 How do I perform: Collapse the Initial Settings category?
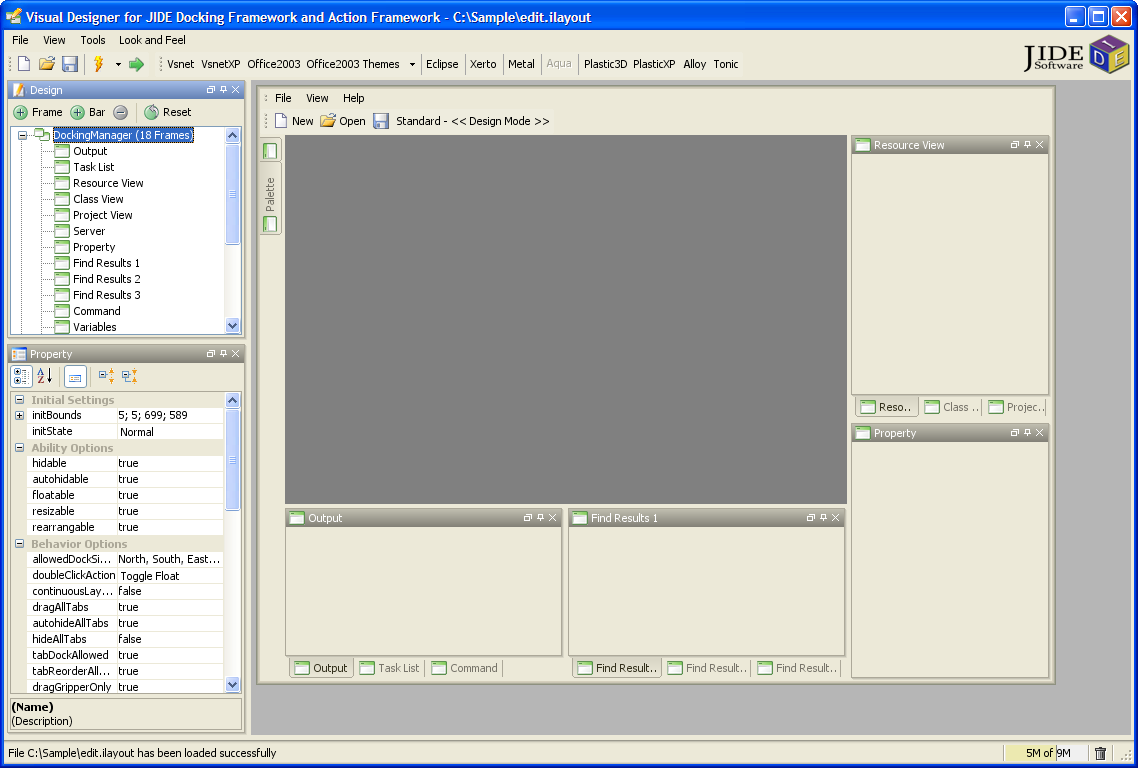pyautogui.click(x=20, y=400)
